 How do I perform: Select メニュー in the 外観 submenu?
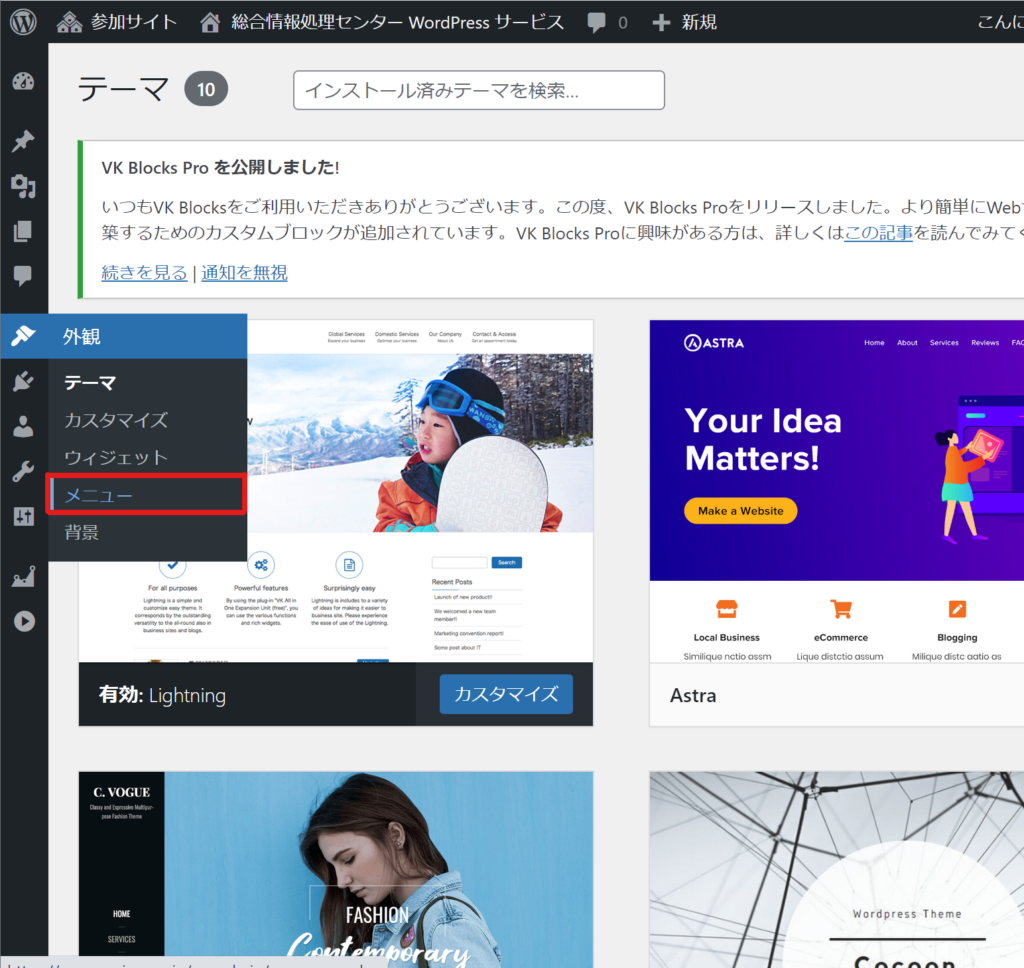pyautogui.click(x=98, y=495)
